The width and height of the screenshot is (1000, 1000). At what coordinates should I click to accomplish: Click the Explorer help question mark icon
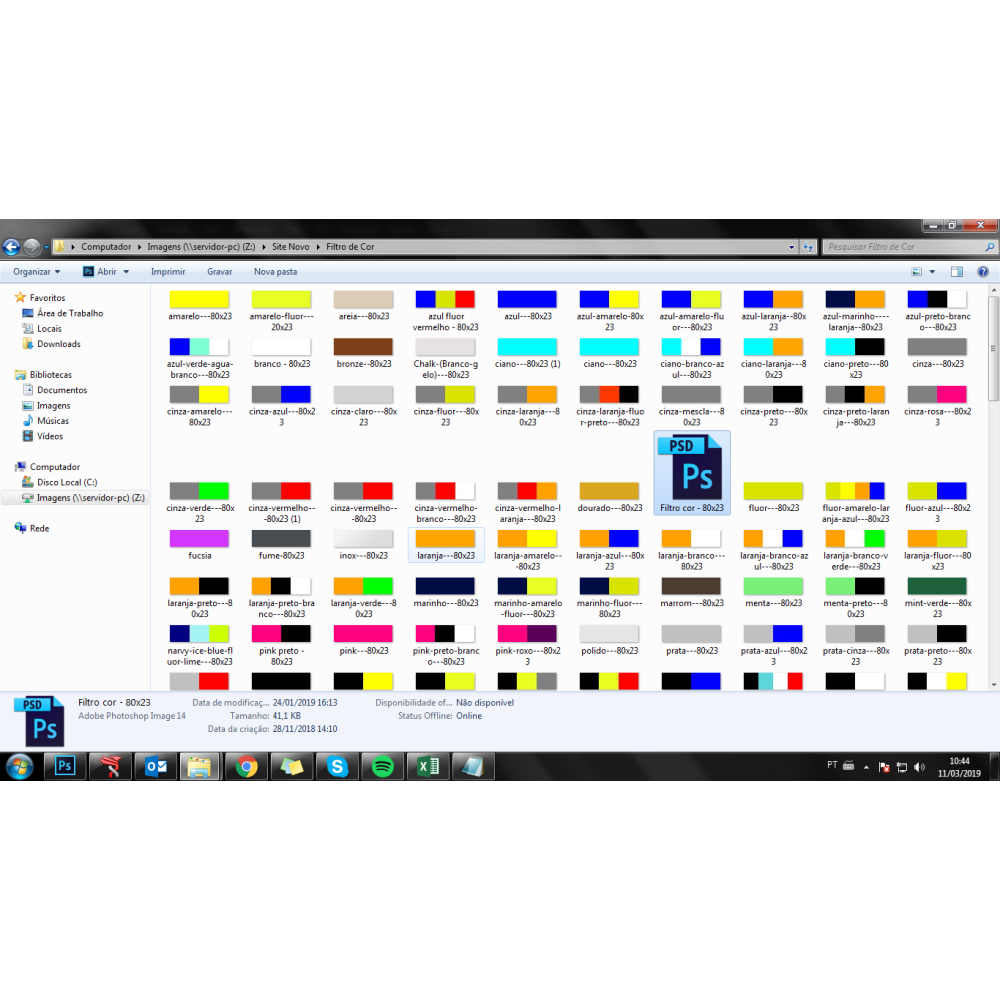pos(983,271)
